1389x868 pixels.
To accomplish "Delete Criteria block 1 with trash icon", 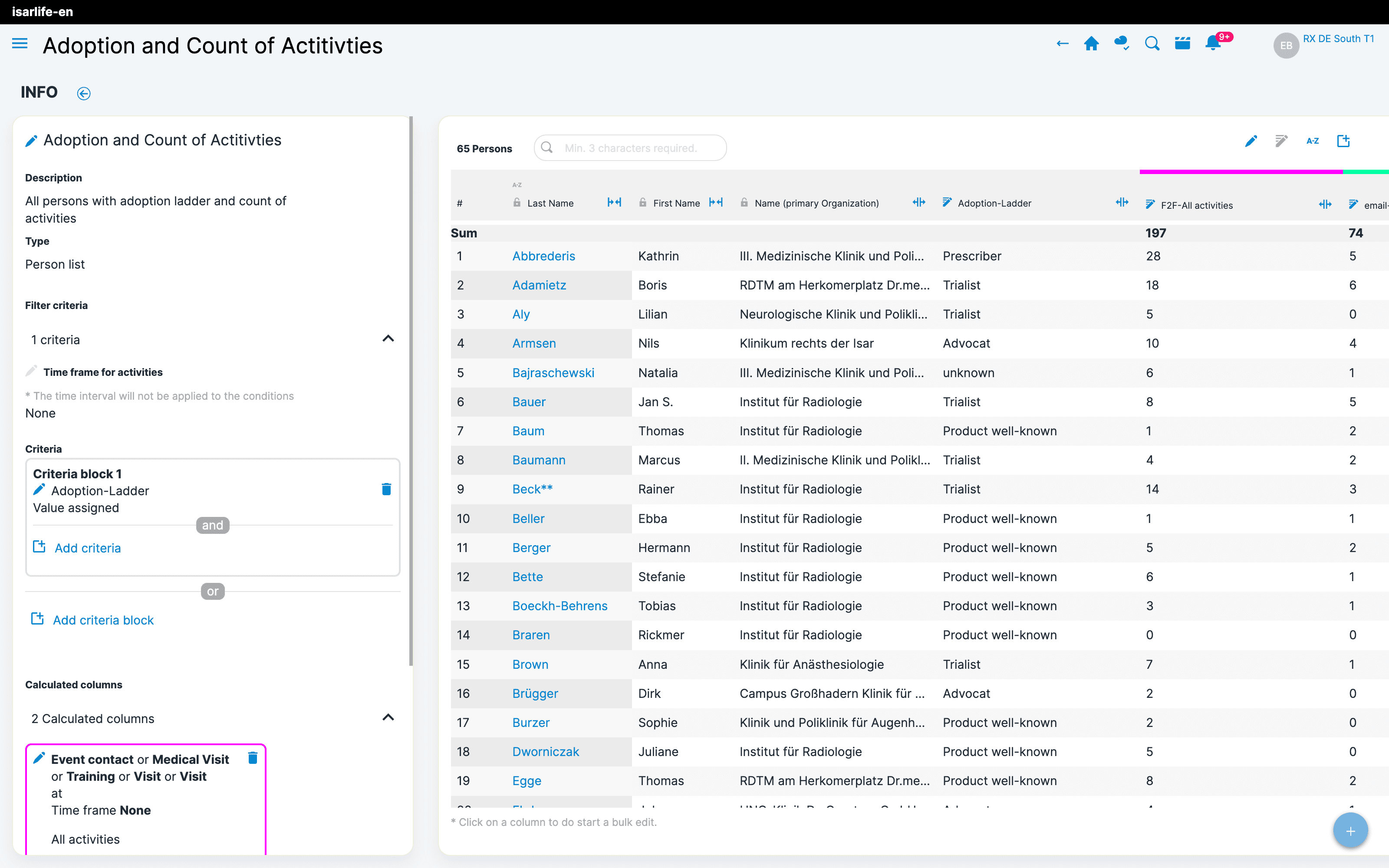I will (386, 489).
